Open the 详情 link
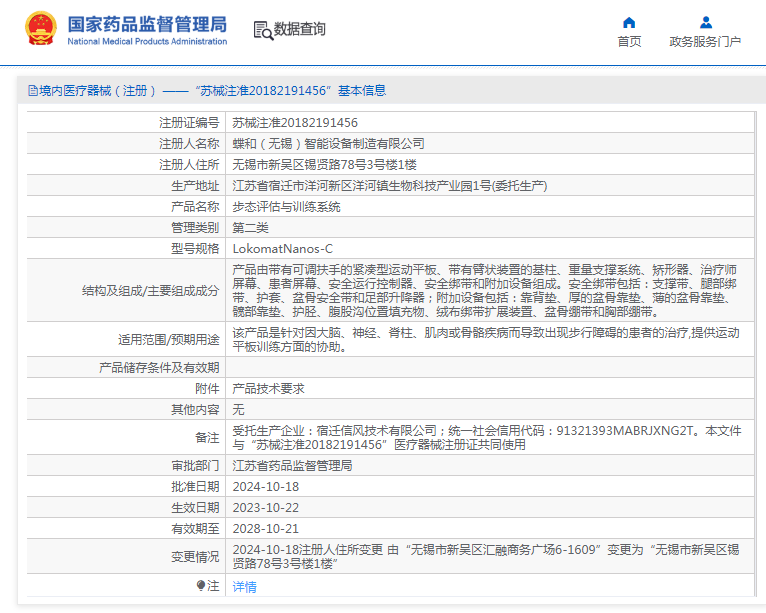 (x=244, y=587)
